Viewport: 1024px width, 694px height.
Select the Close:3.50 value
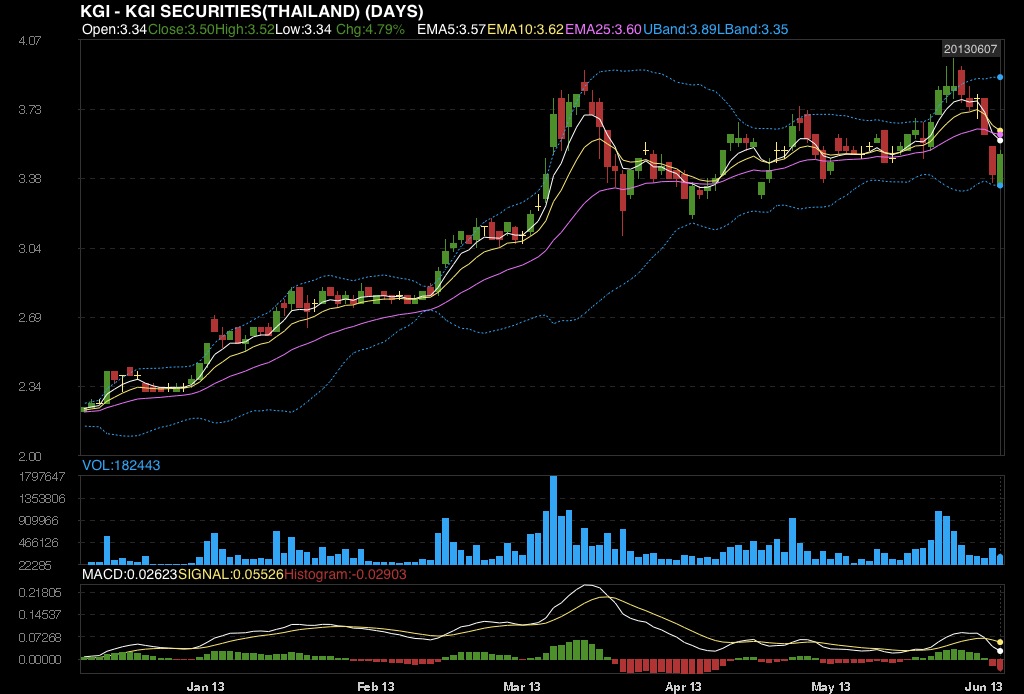(x=181, y=29)
